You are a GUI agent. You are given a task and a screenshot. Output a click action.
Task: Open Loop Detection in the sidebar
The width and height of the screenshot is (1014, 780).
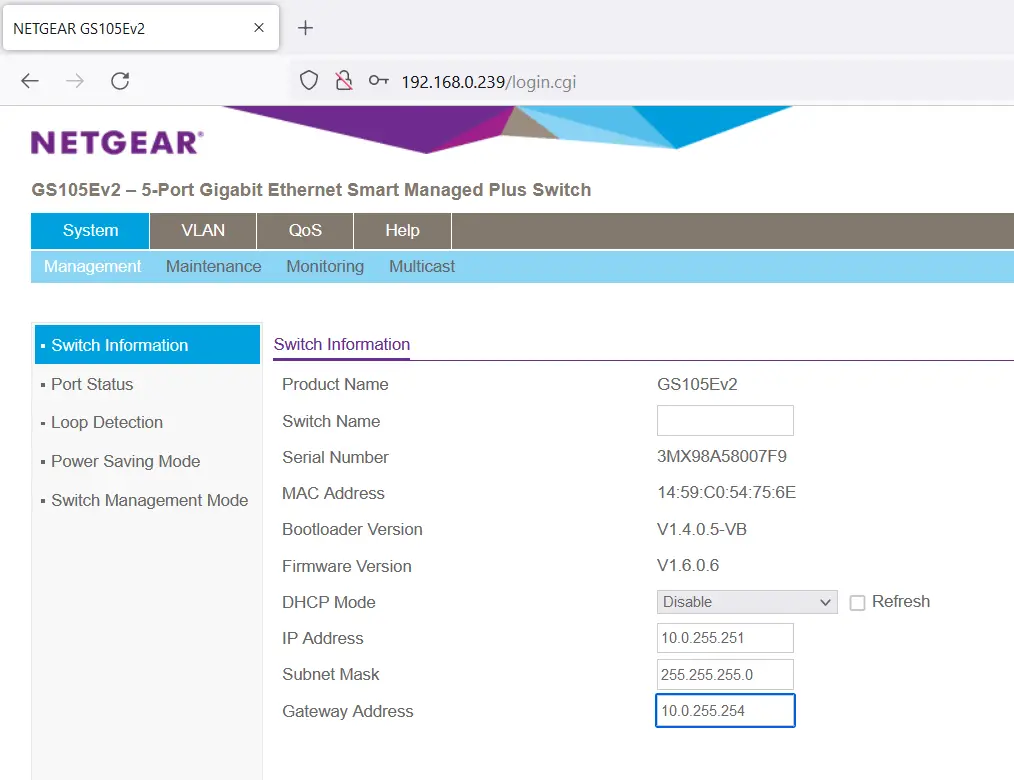click(107, 422)
